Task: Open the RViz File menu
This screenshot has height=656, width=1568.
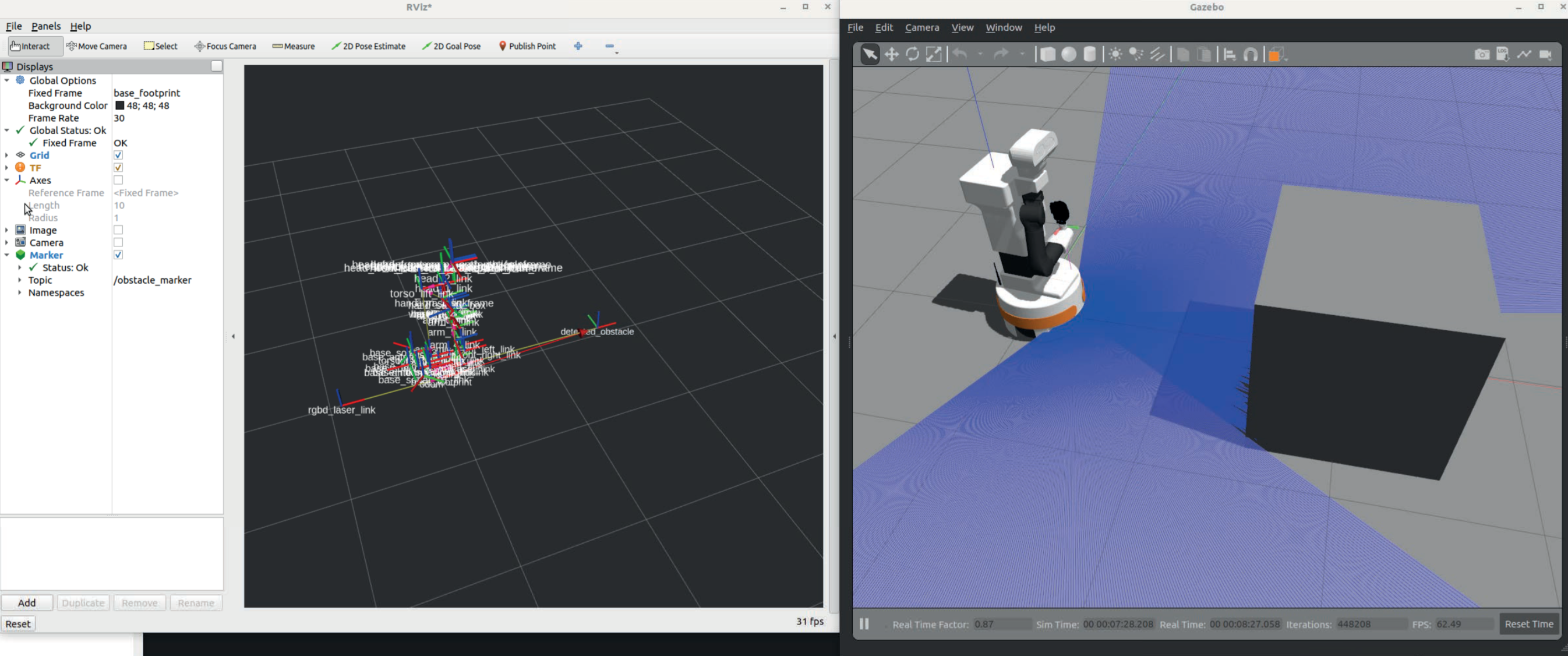Action: click(13, 26)
